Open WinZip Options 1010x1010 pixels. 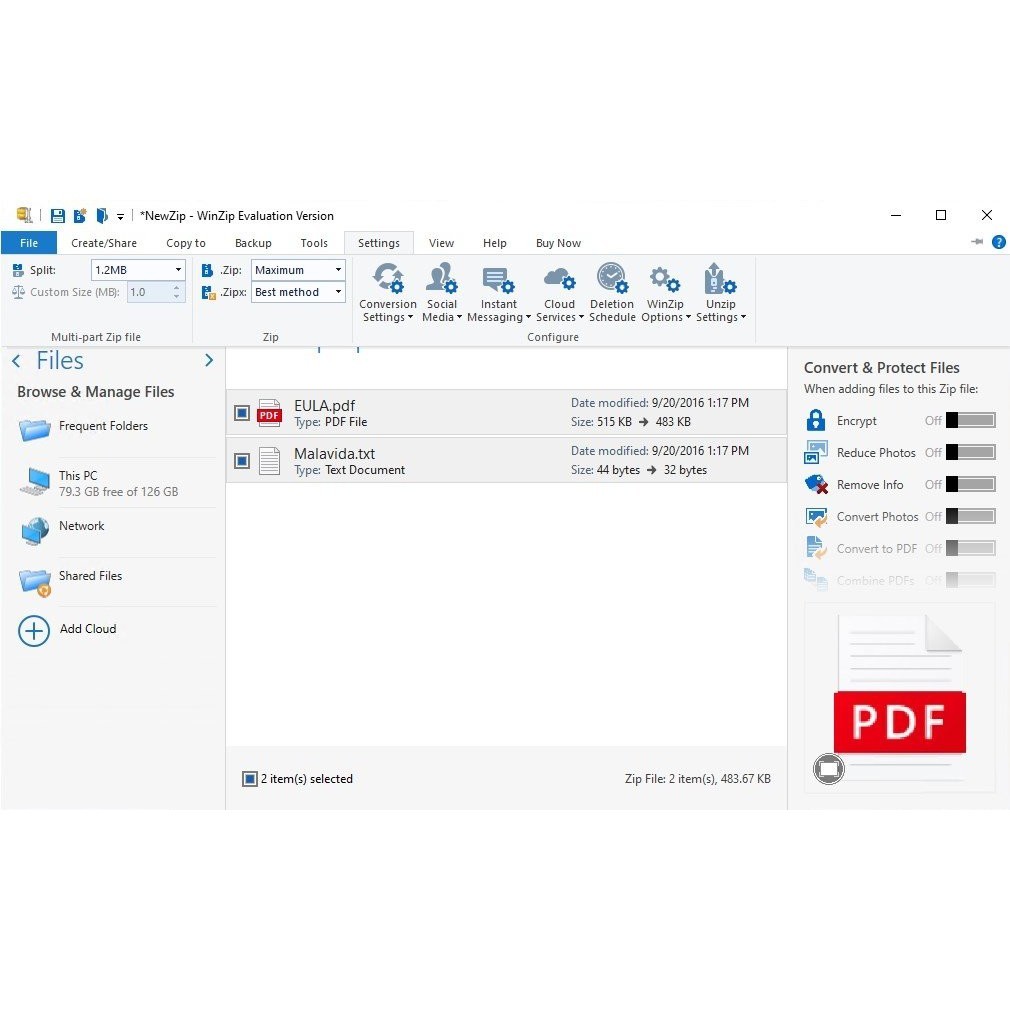click(665, 292)
